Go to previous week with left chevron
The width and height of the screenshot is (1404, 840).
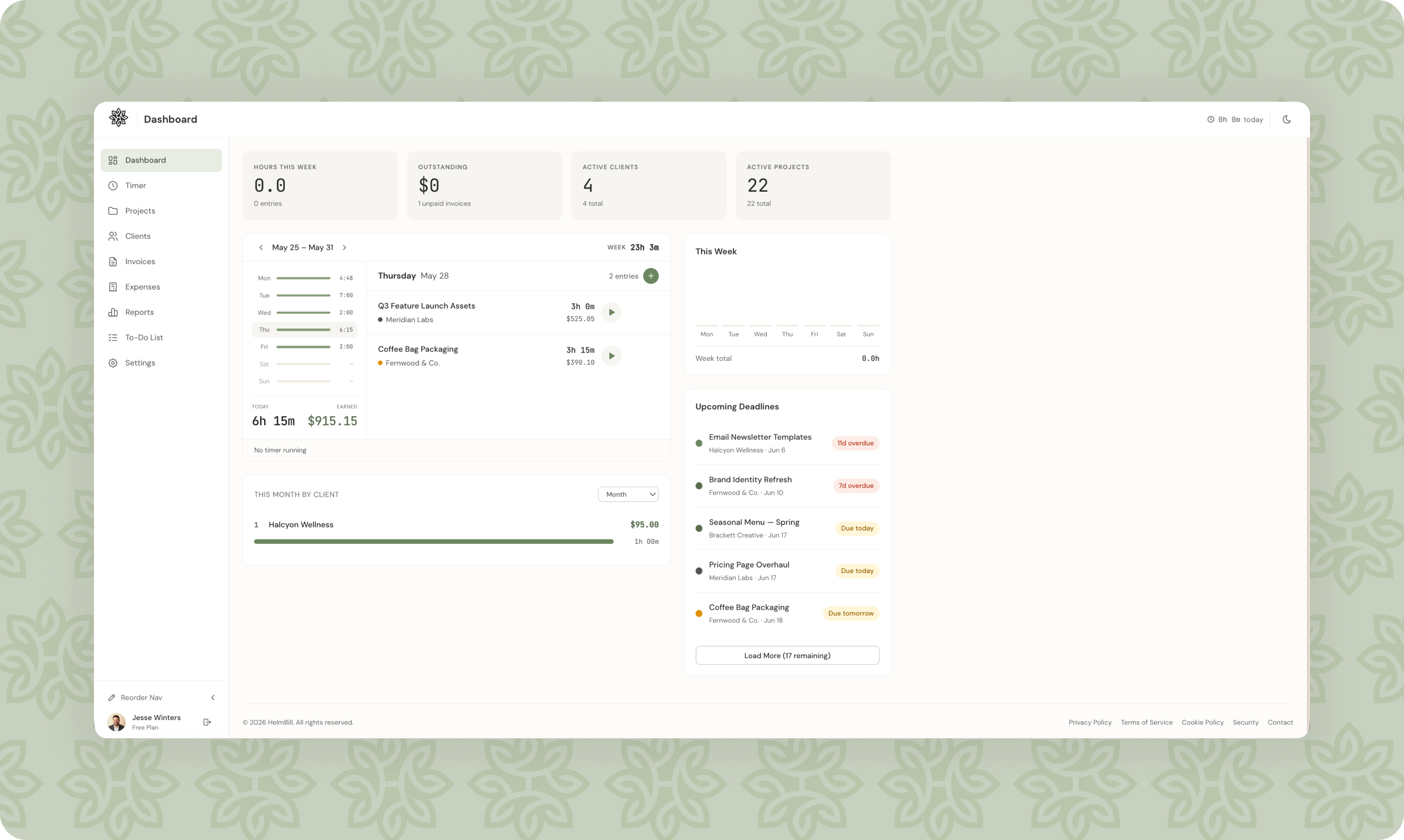261,248
